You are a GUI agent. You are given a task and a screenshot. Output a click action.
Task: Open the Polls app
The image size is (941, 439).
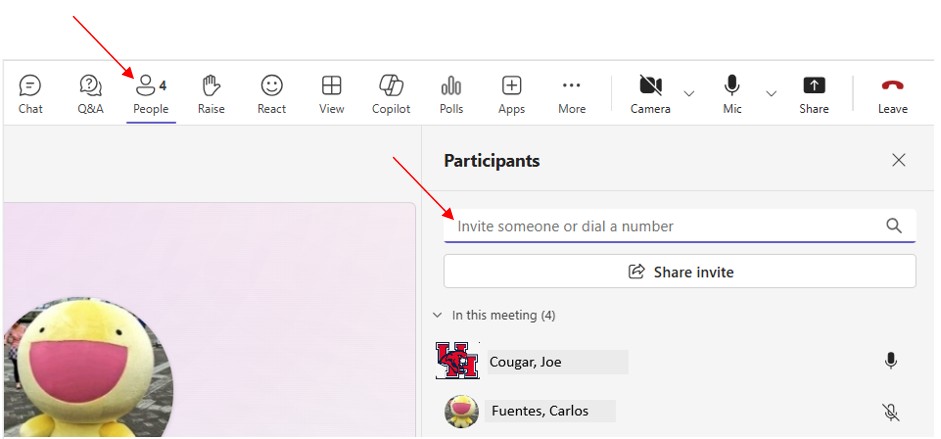(451, 95)
